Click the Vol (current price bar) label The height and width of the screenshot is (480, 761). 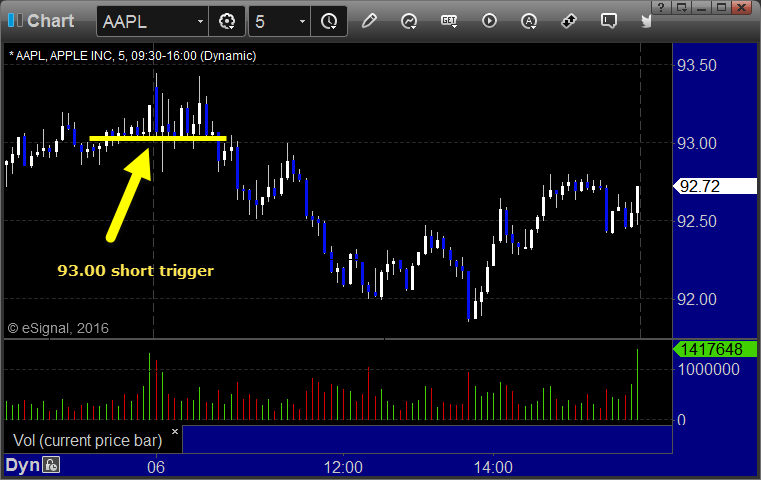point(88,440)
